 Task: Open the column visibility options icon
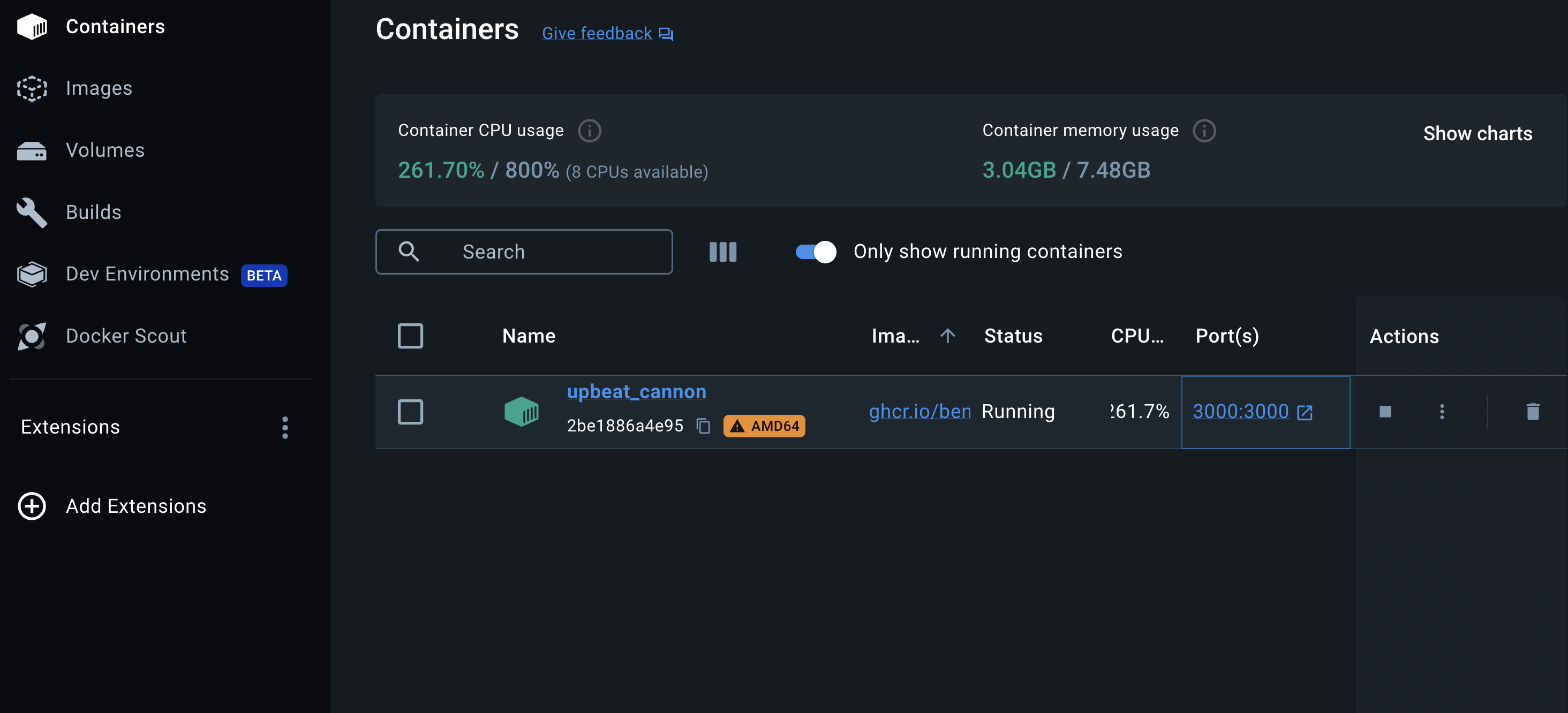(722, 251)
